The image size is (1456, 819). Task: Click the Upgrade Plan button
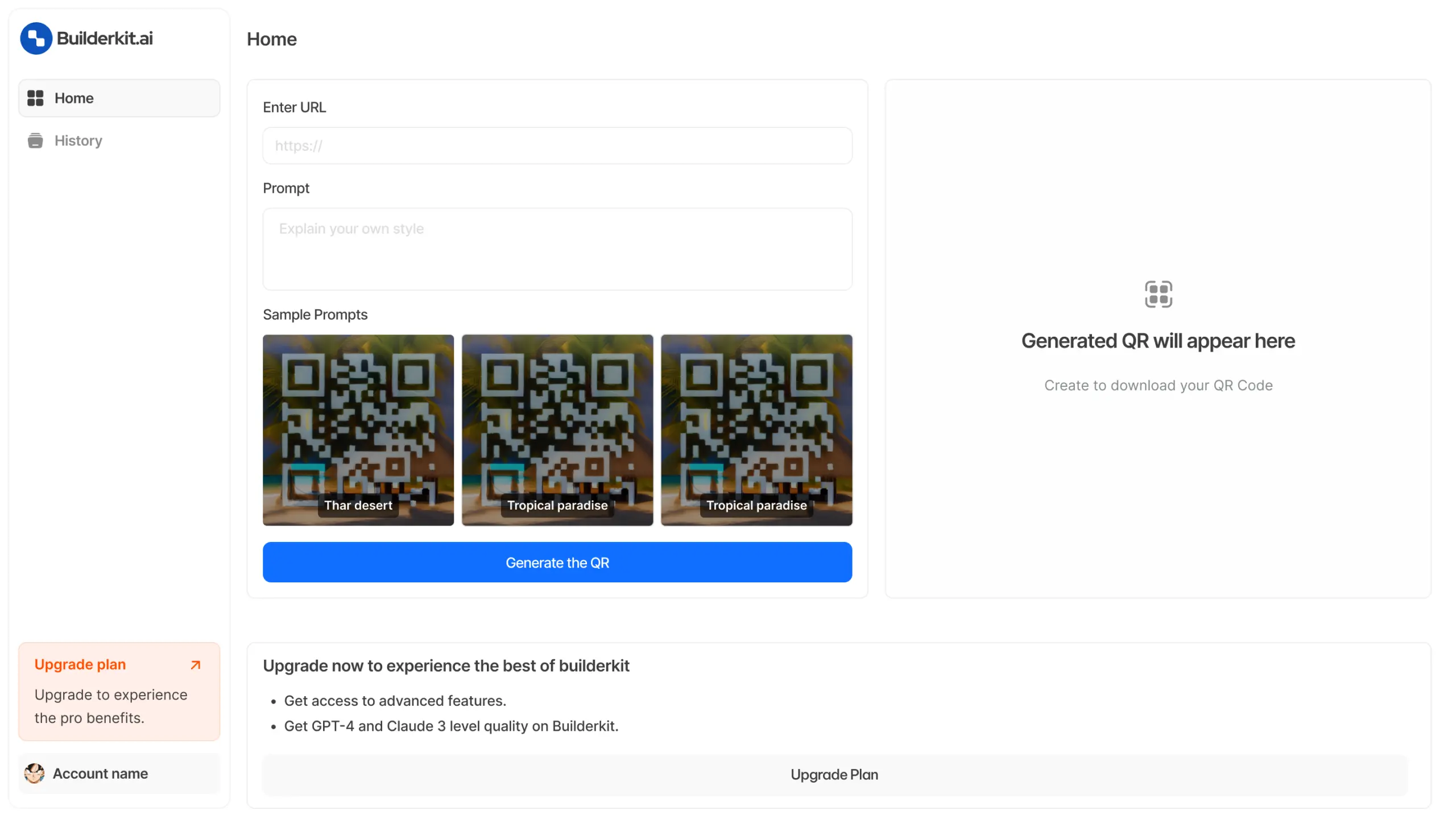point(834,774)
